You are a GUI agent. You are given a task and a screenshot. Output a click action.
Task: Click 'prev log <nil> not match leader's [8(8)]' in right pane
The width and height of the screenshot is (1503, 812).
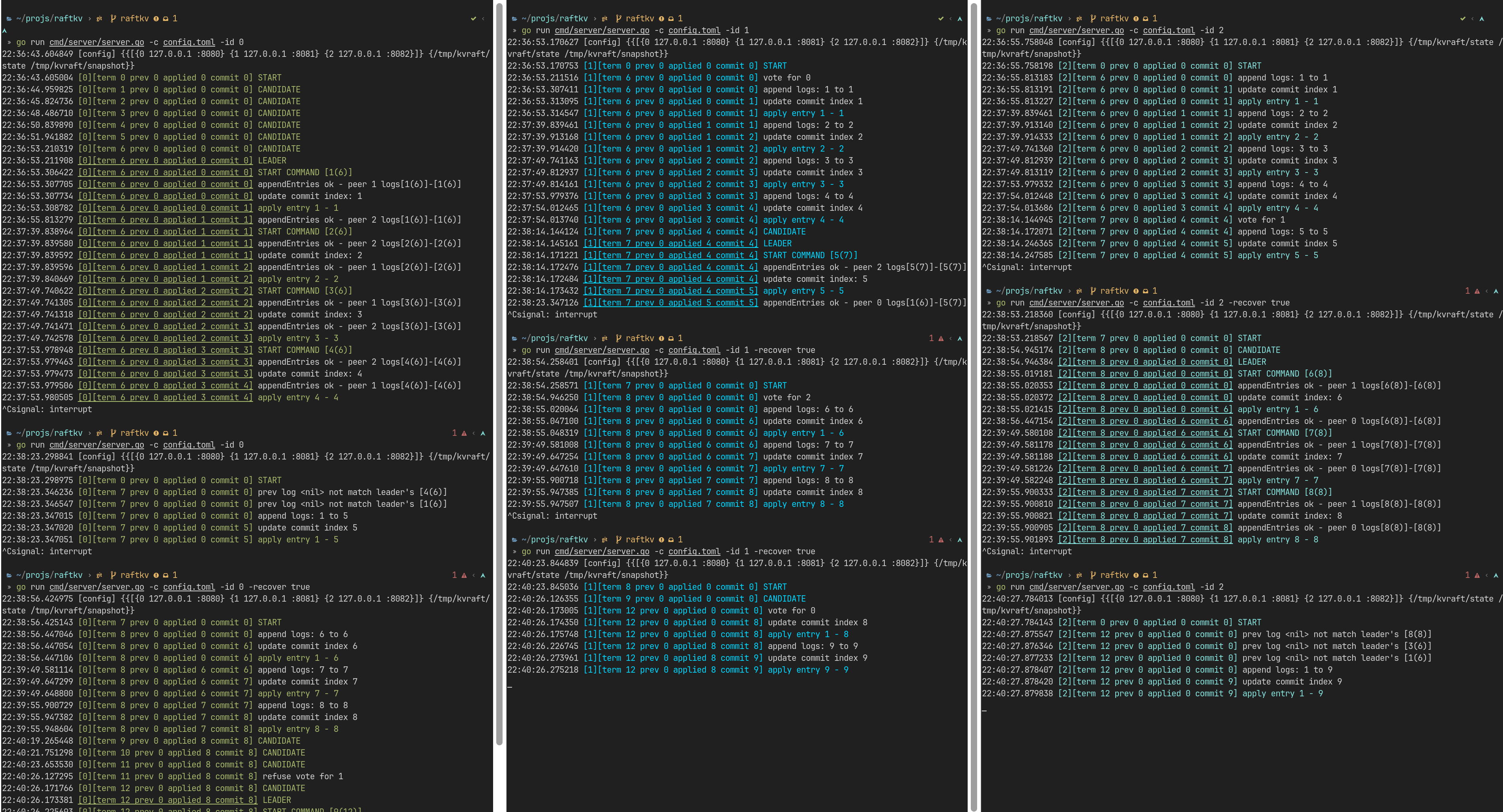pyautogui.click(x=1337, y=635)
